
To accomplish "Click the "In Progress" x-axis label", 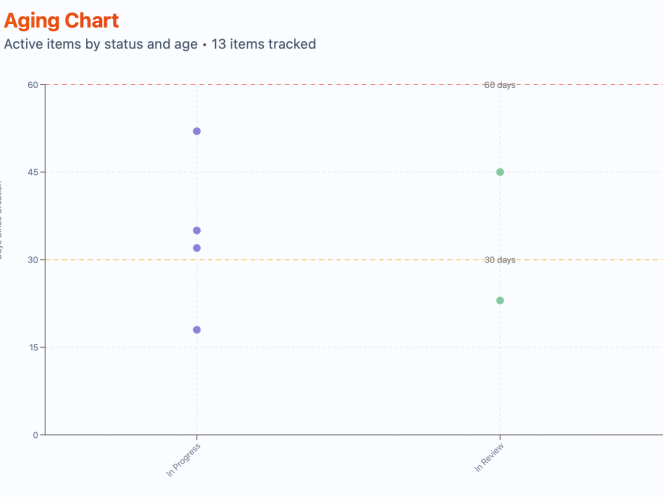I will click(x=185, y=458).
